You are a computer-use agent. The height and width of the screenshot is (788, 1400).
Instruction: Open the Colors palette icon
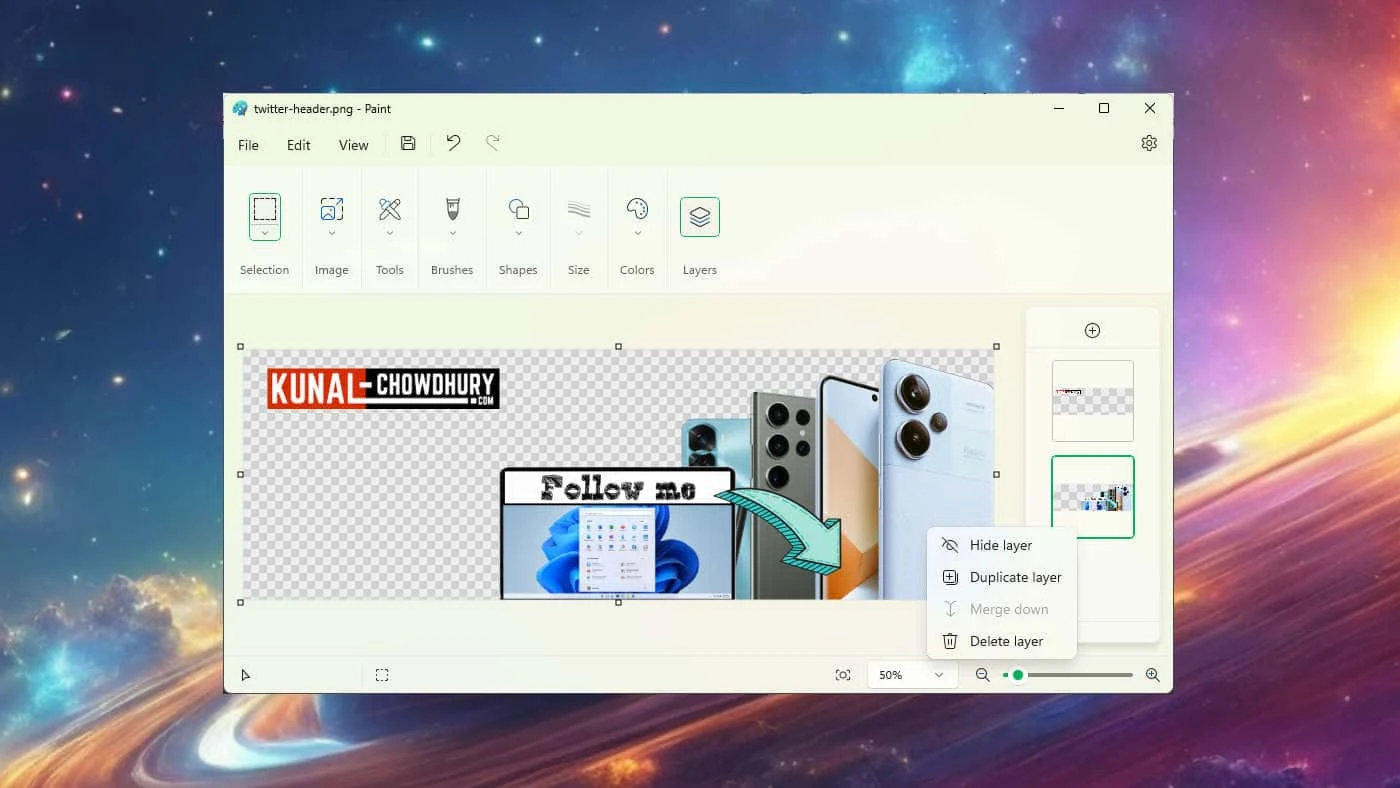637,209
